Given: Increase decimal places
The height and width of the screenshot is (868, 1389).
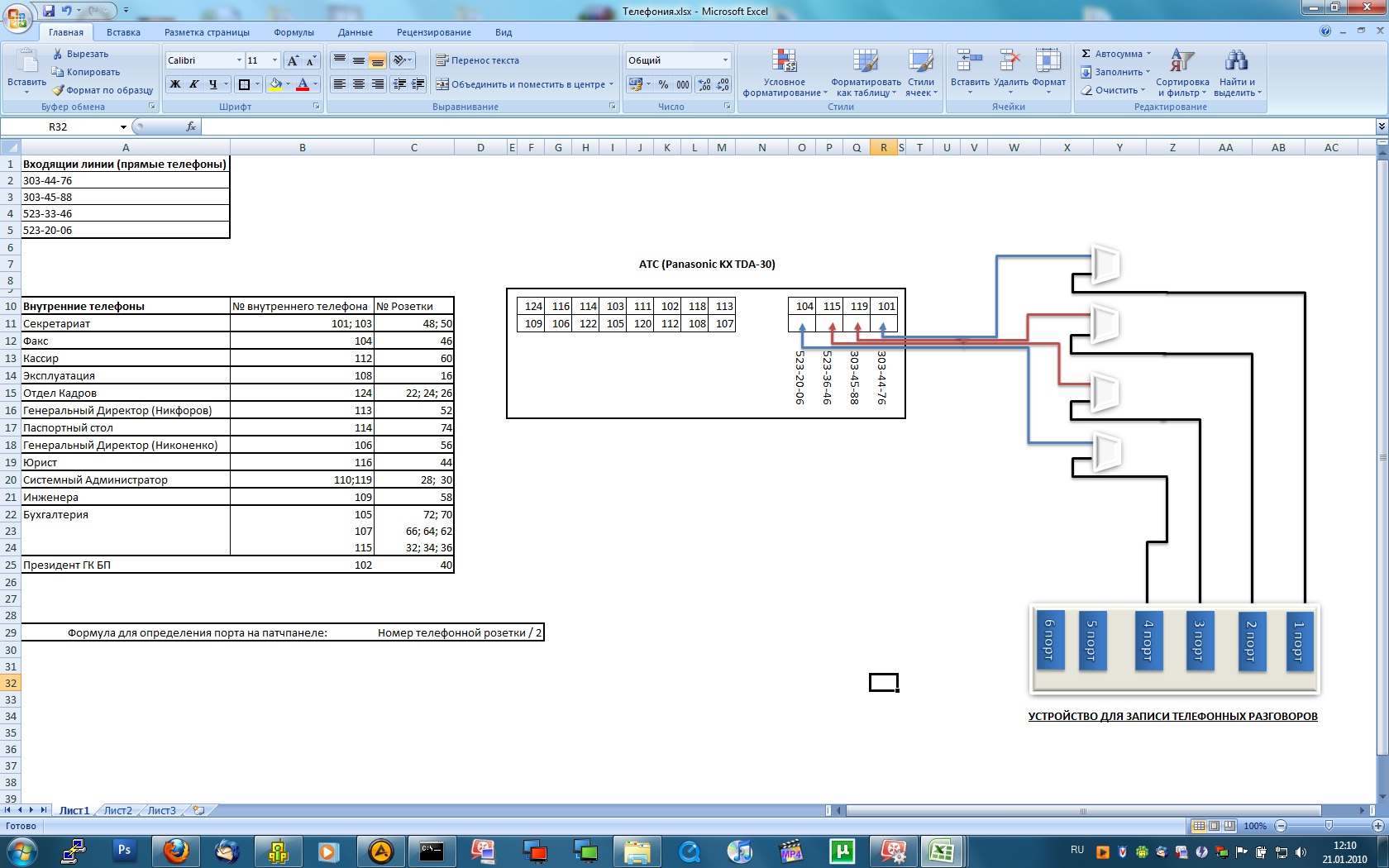Looking at the screenshot, I should (704, 84).
